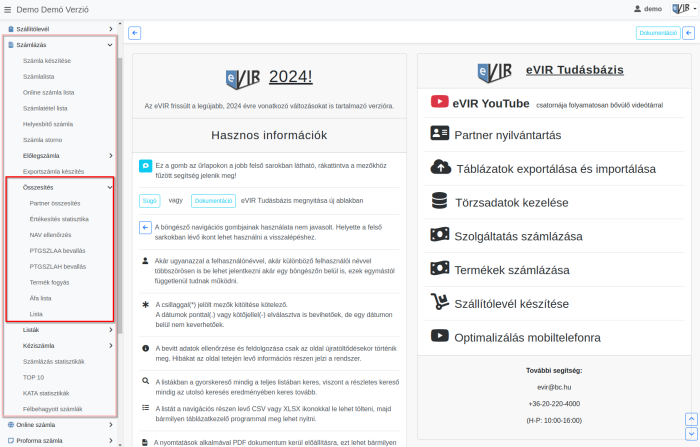The height and width of the screenshot is (447, 700).
Task: Click the scroll-down arrow button
Action: pos(691,434)
